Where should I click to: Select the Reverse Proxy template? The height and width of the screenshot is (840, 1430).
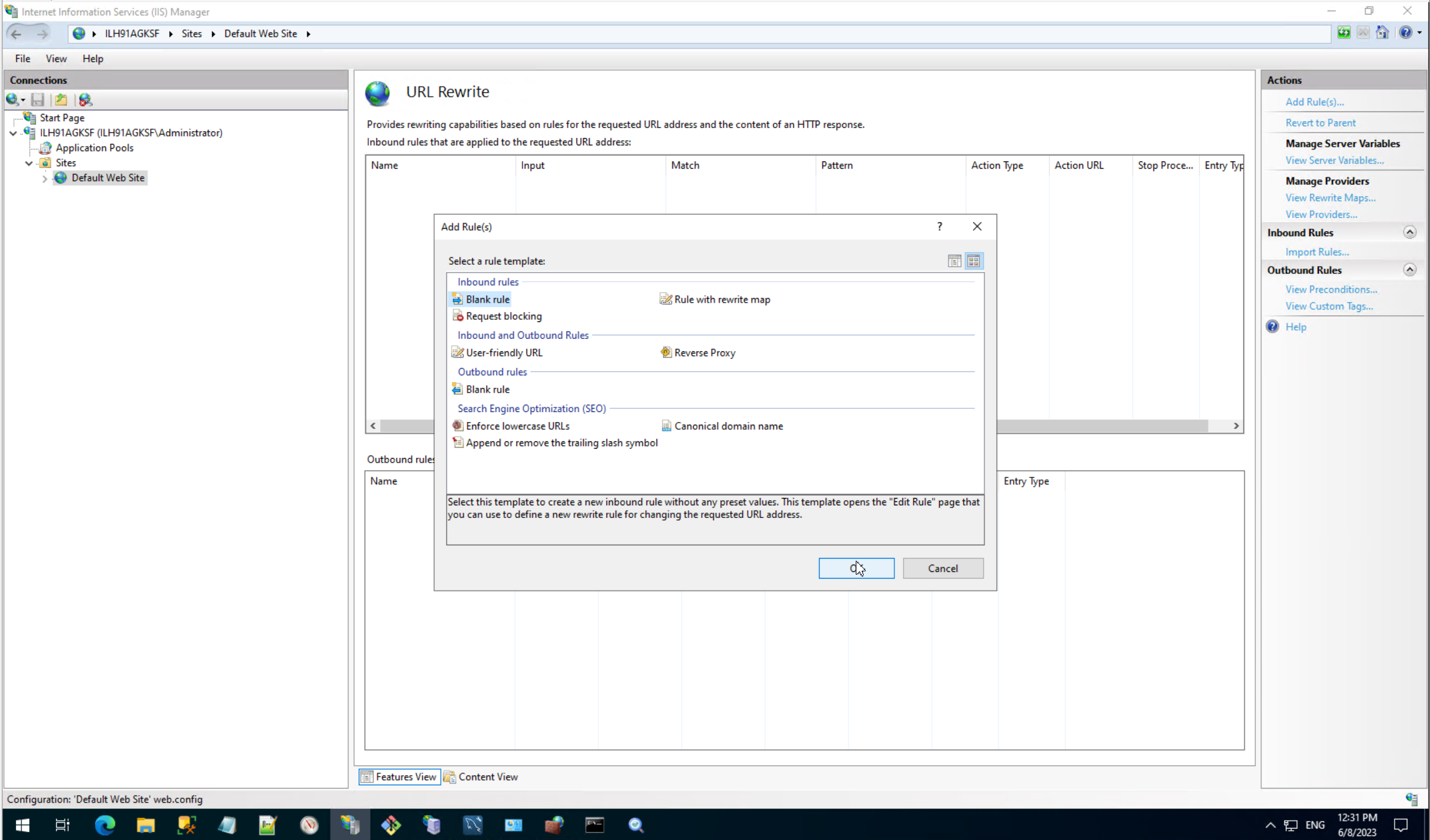point(704,353)
